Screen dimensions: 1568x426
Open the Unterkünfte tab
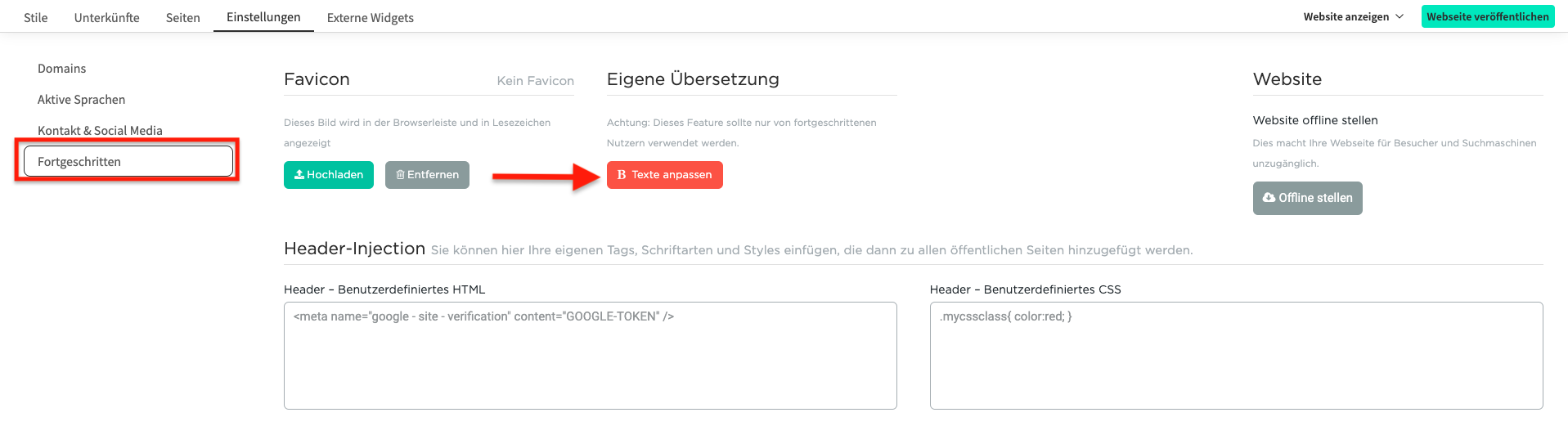click(106, 17)
